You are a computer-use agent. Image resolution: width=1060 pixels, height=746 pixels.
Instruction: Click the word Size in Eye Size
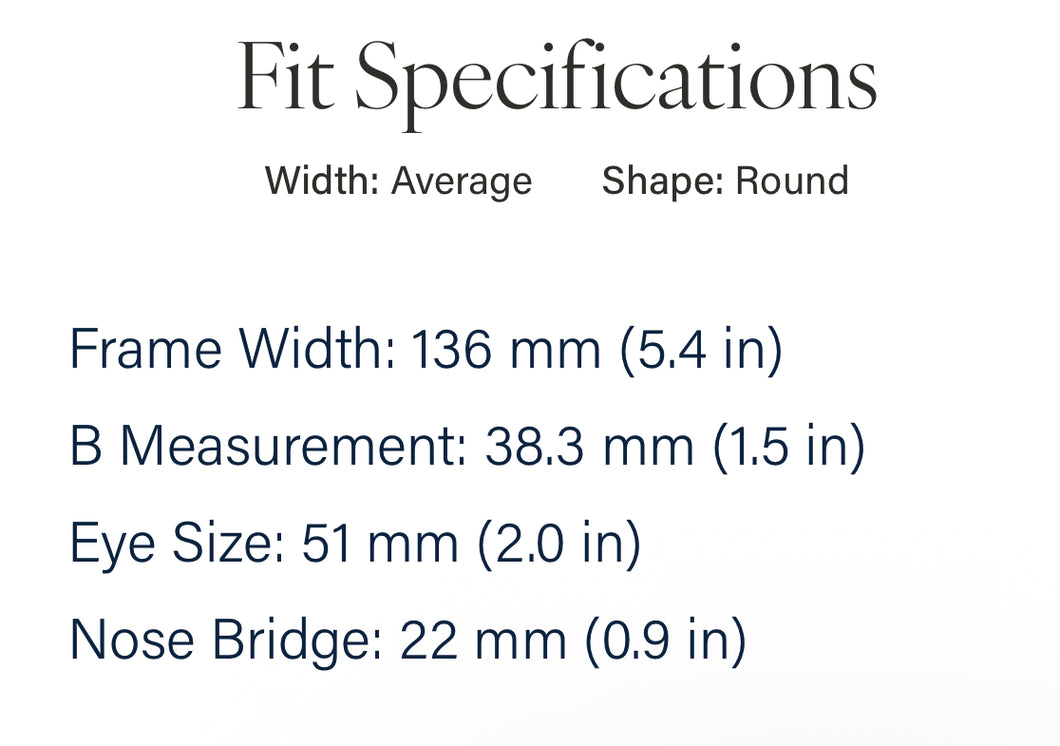(228, 542)
